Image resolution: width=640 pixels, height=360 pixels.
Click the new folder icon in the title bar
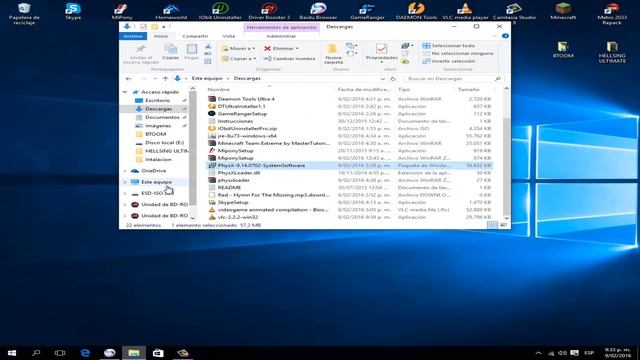click(154, 27)
